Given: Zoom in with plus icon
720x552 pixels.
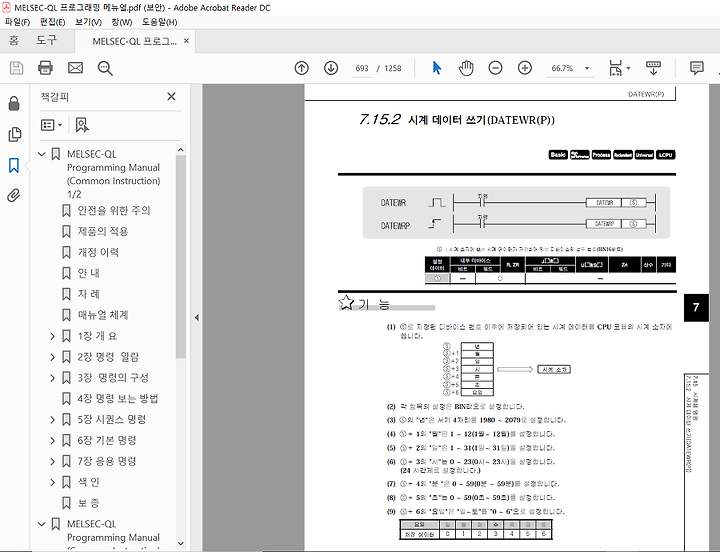Looking at the screenshot, I should click(524, 68).
